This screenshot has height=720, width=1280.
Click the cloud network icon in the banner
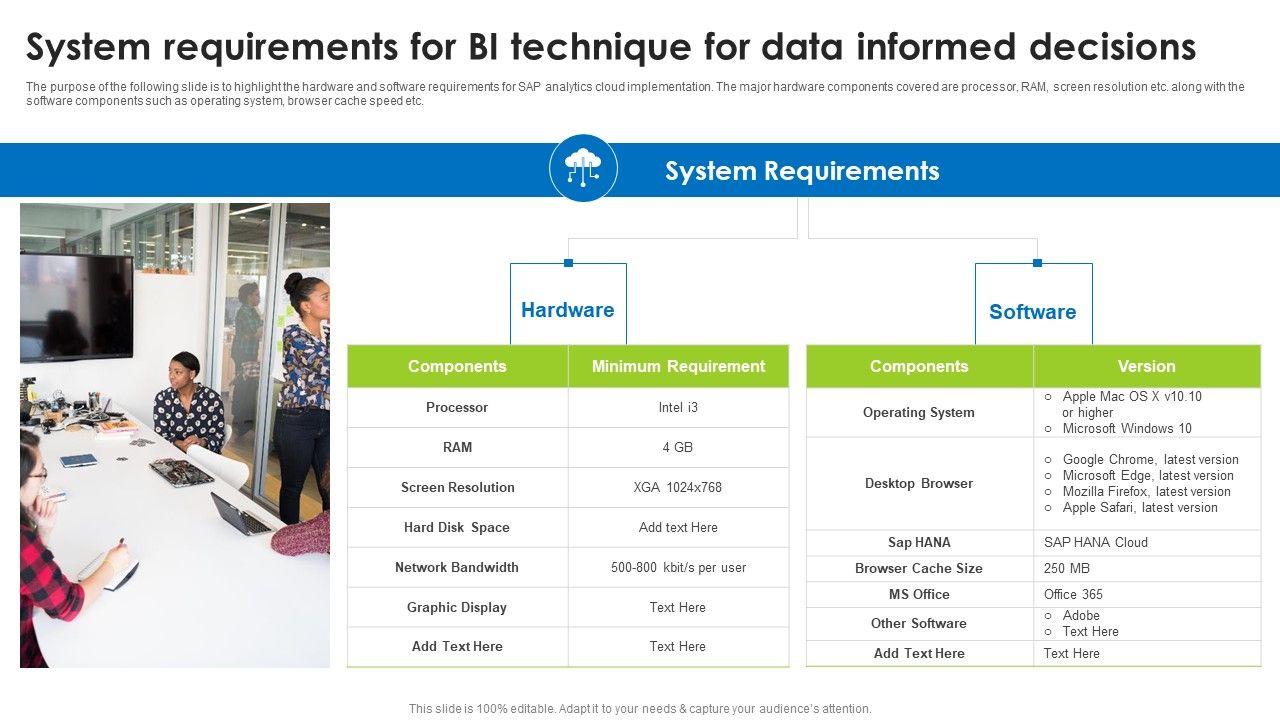583,168
